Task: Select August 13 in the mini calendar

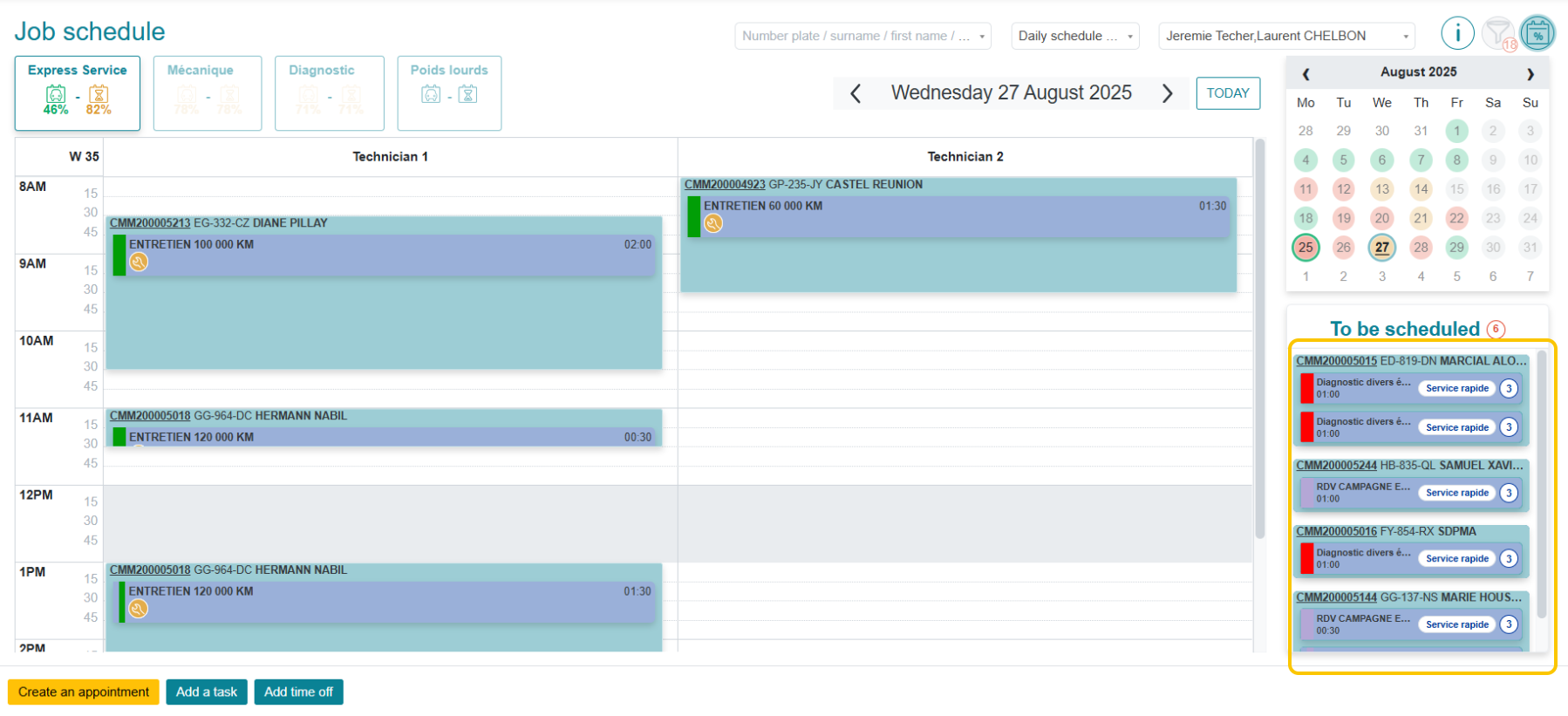Action: click(x=1382, y=189)
